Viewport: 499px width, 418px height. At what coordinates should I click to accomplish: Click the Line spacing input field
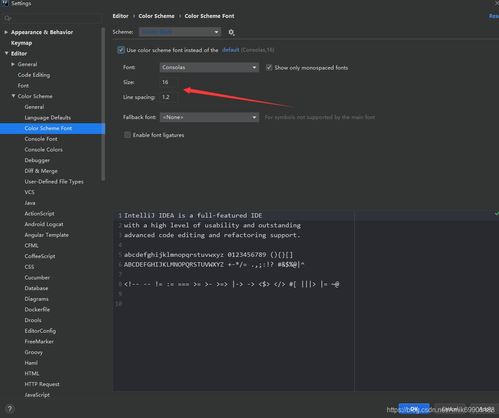point(172,97)
